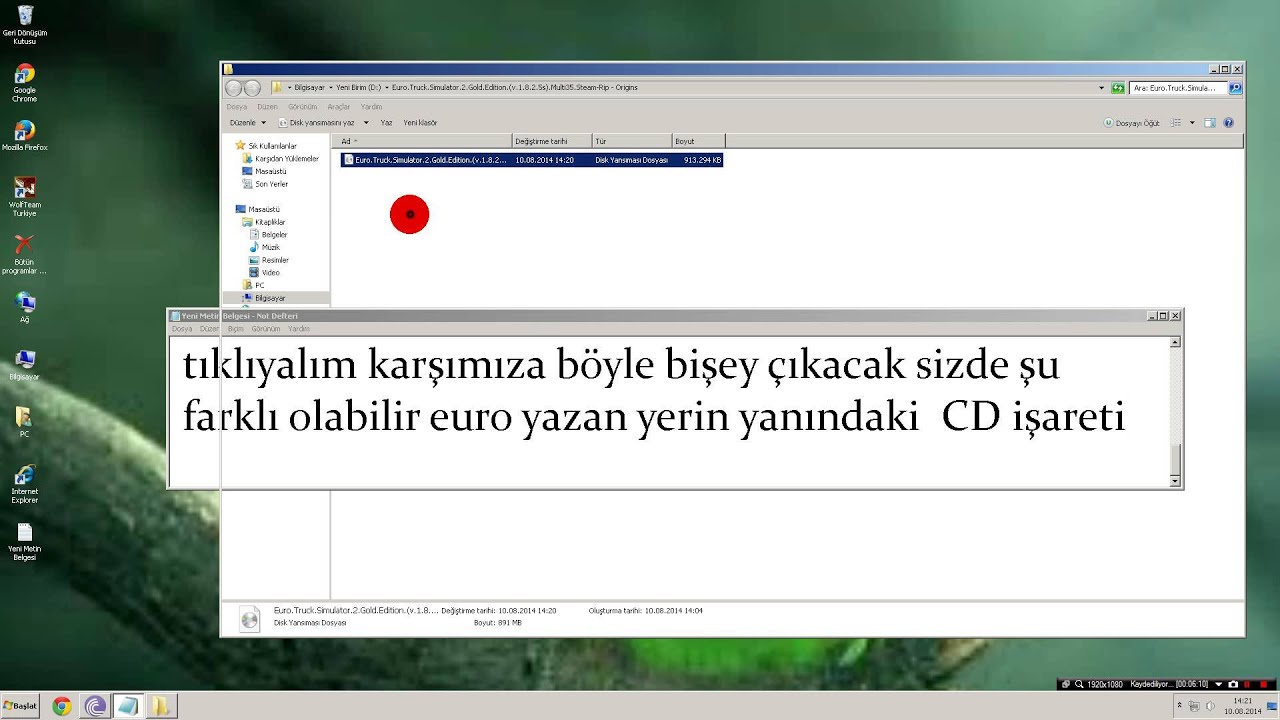
Task: Open Geri Dönüşüm Kutusu desktop icon
Action: pyautogui.click(x=25, y=25)
